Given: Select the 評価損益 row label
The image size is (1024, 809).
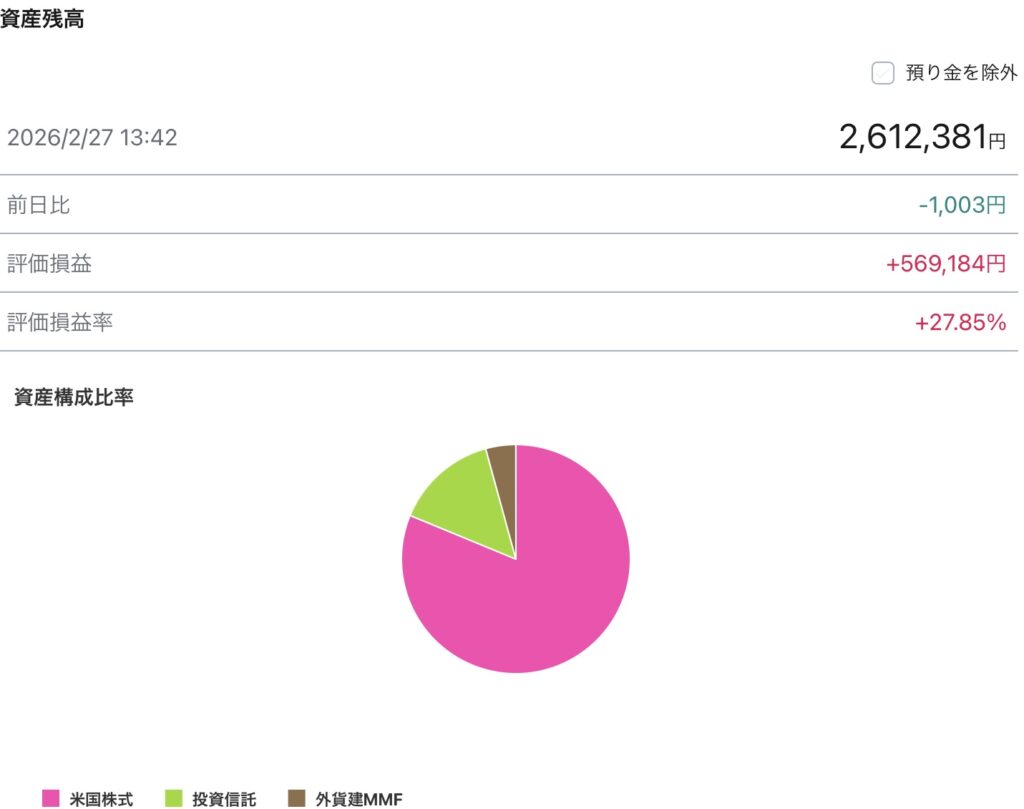Looking at the screenshot, I should [x=49, y=264].
